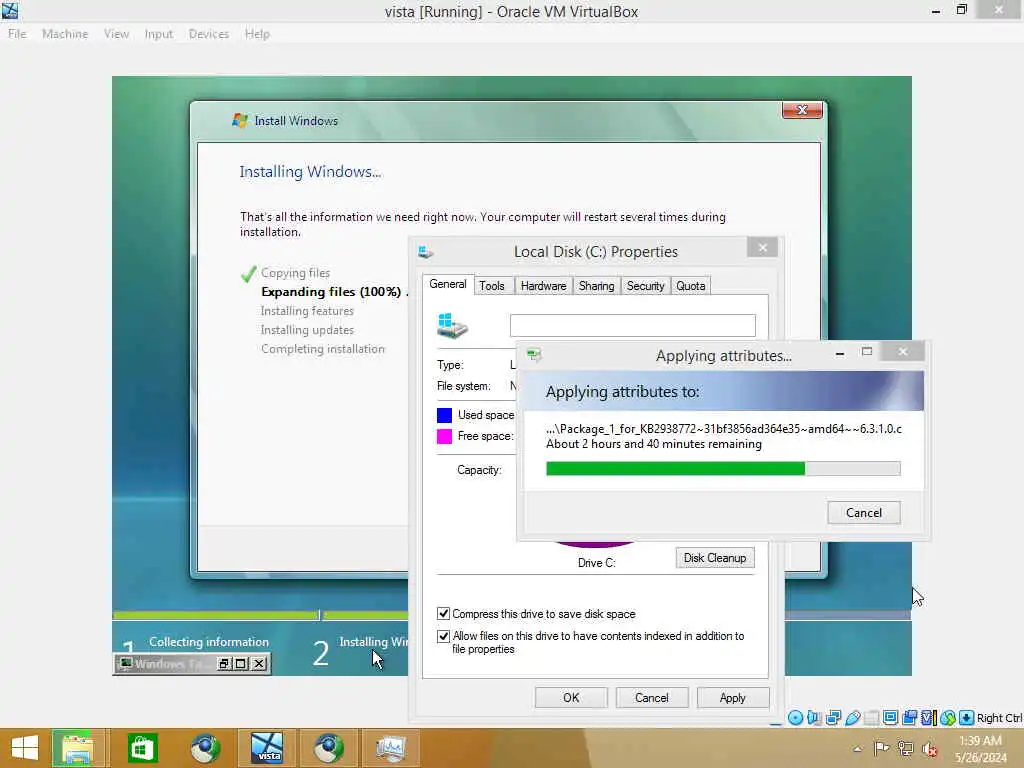
Task: Open the second Chromium taskbar icon
Action: click(328, 748)
